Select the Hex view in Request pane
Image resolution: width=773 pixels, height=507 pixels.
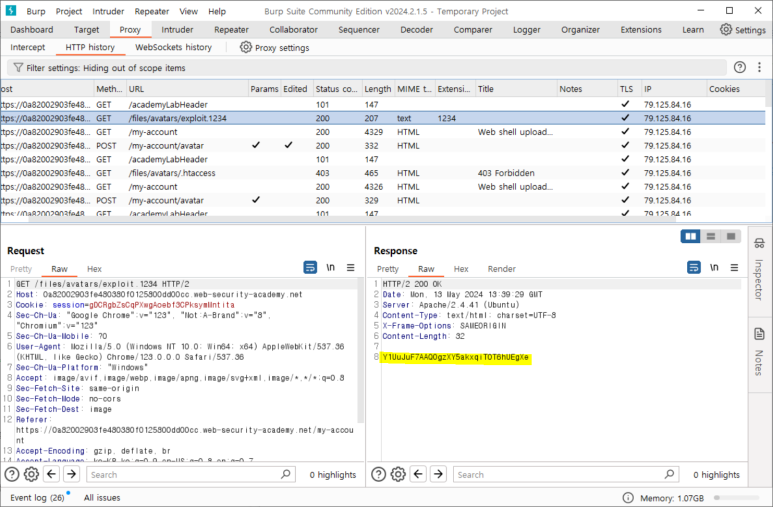click(94, 269)
